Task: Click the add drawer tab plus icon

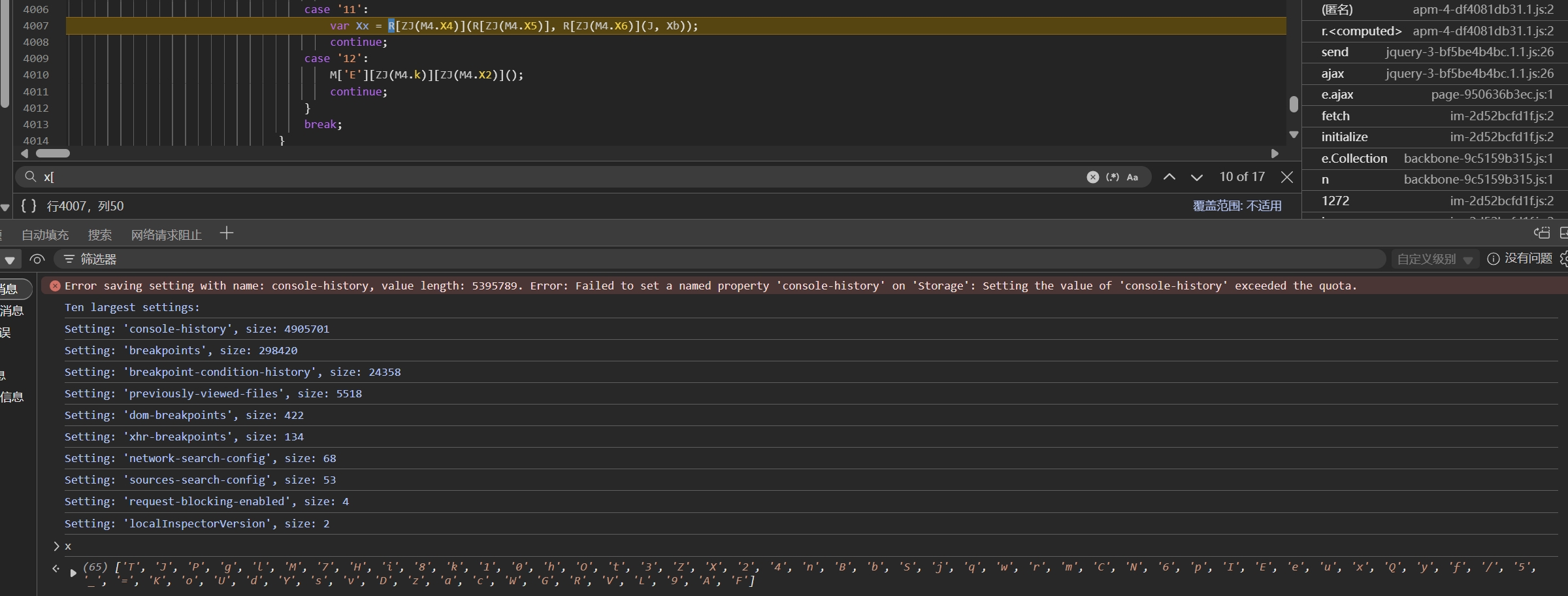Action: pyautogui.click(x=227, y=233)
